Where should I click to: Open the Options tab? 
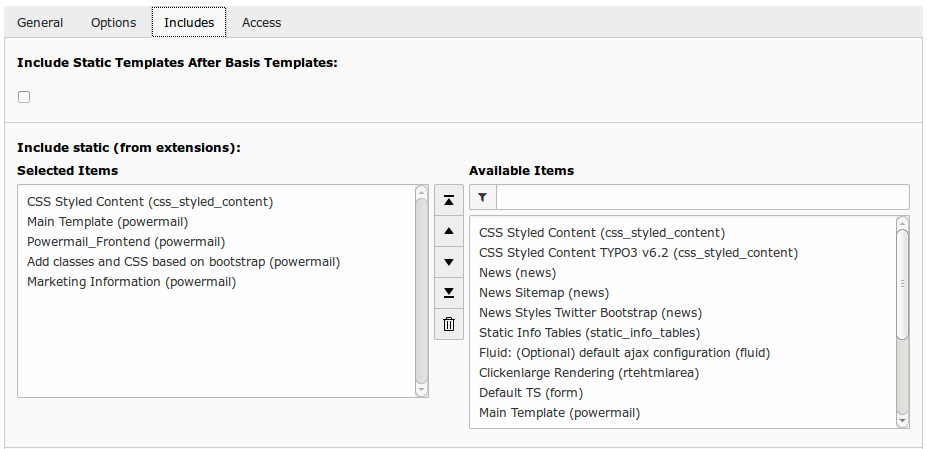point(113,22)
